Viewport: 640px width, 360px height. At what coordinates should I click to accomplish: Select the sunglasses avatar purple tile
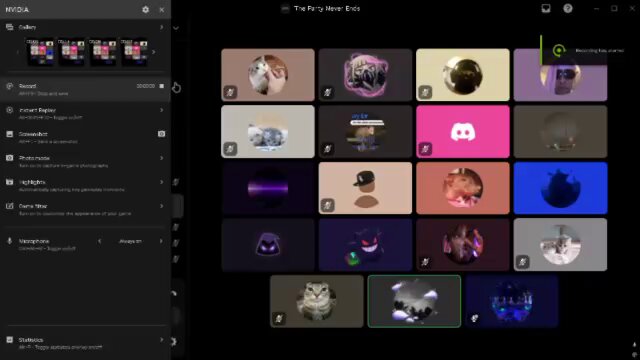point(560,75)
